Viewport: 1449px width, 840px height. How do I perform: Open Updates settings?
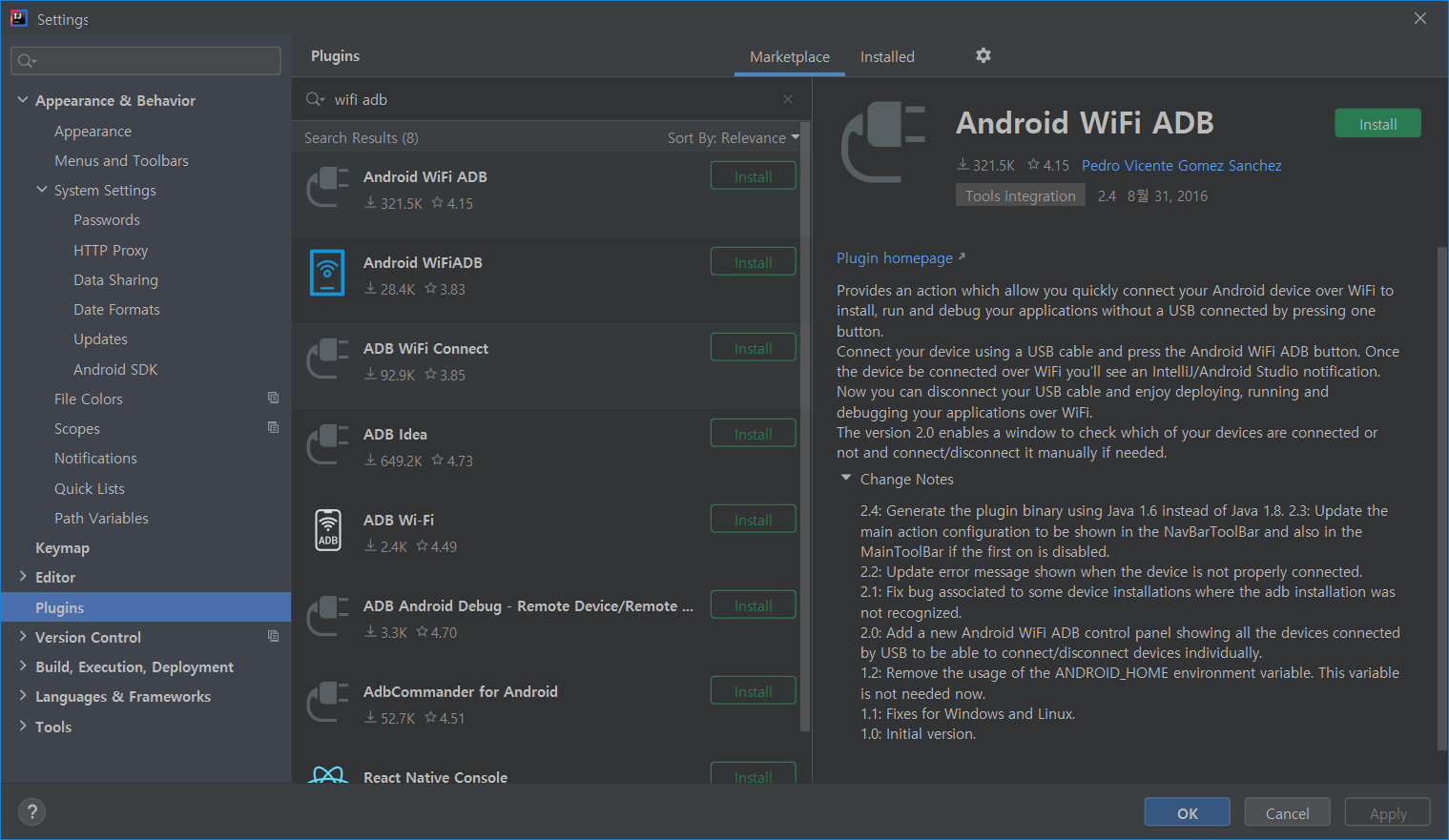pyautogui.click(x=100, y=339)
